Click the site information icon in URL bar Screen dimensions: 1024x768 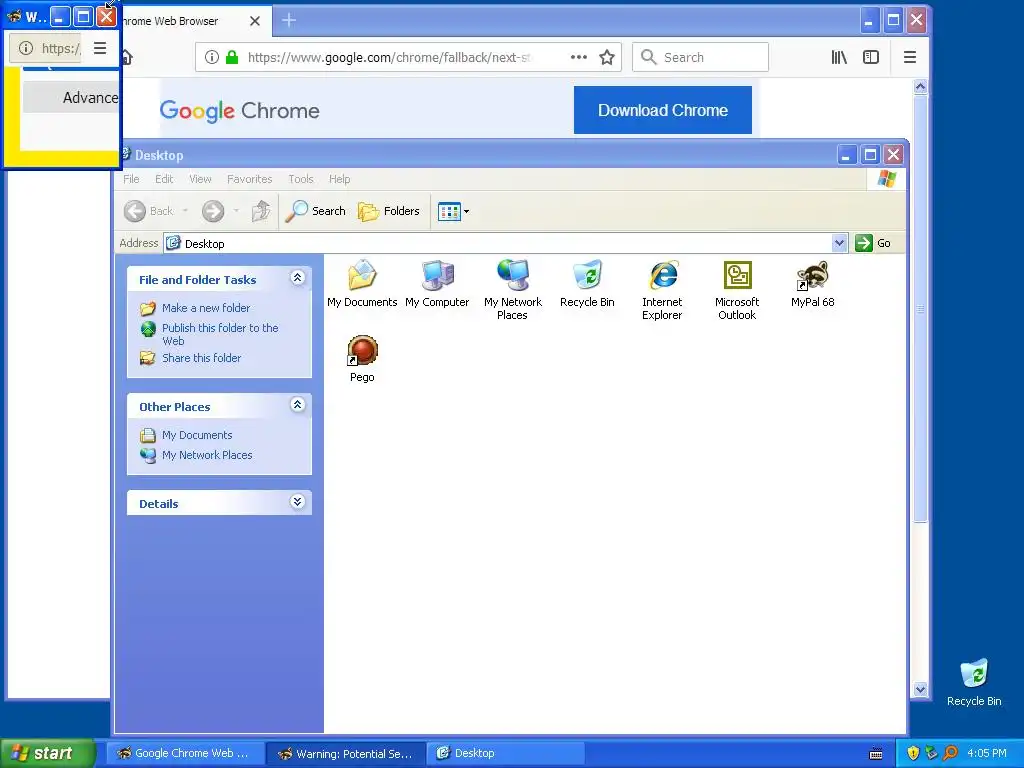coord(212,57)
